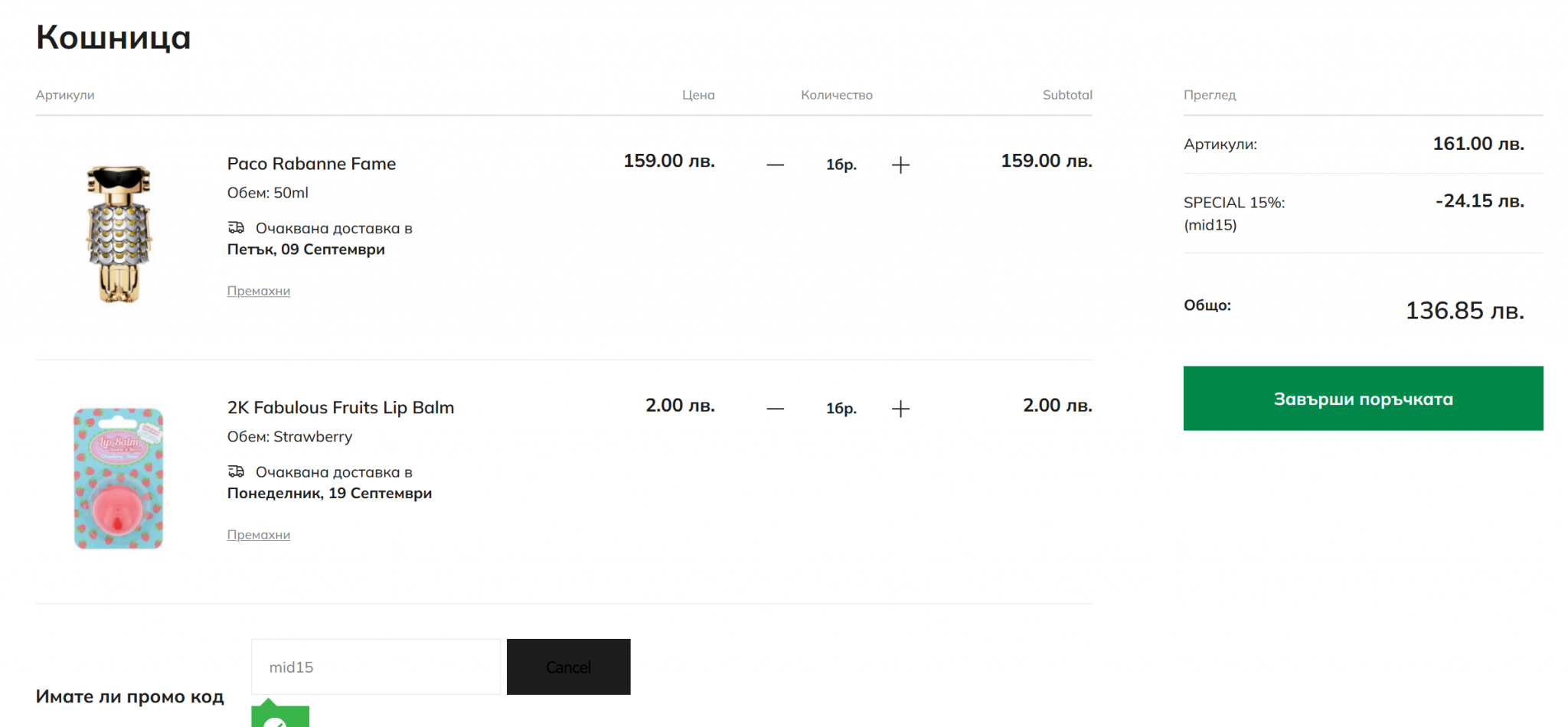Click delivery truck icon for Lip Balm
This screenshot has width=1568, height=727.
click(x=236, y=471)
